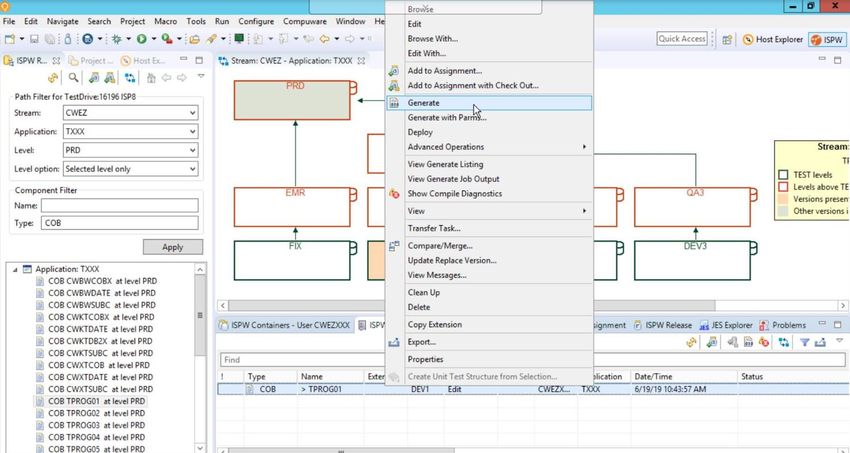Image resolution: width=850 pixels, height=453 pixels.
Task: Maximize the bottom panel view
Action: coord(838,325)
